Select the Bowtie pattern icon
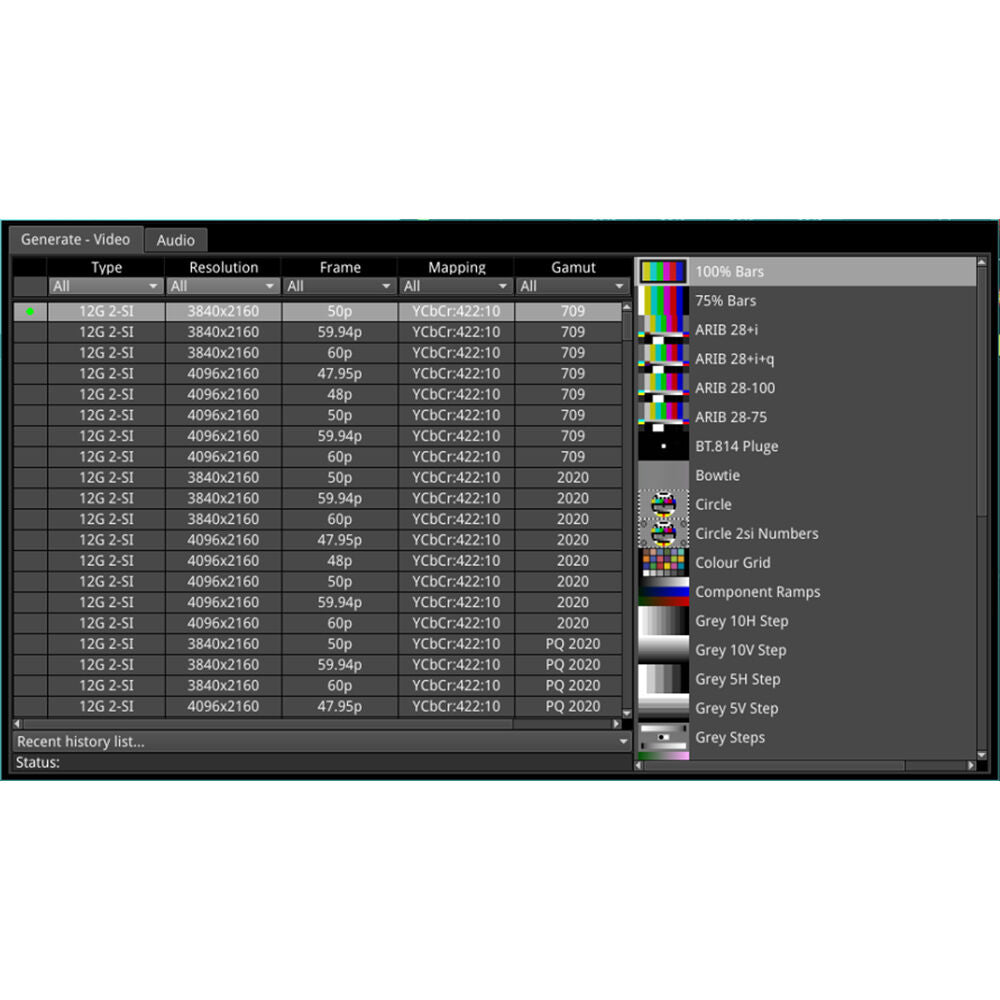1000x1000 pixels. [663, 475]
